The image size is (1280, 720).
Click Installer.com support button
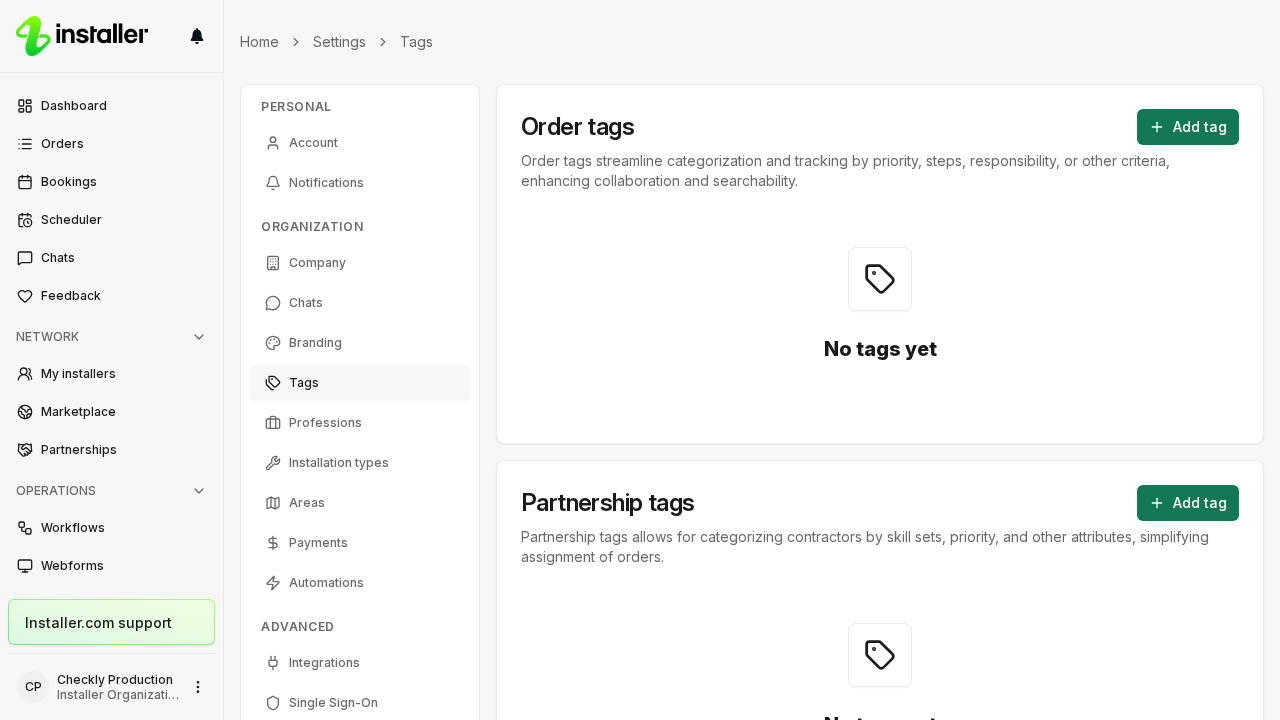point(111,622)
